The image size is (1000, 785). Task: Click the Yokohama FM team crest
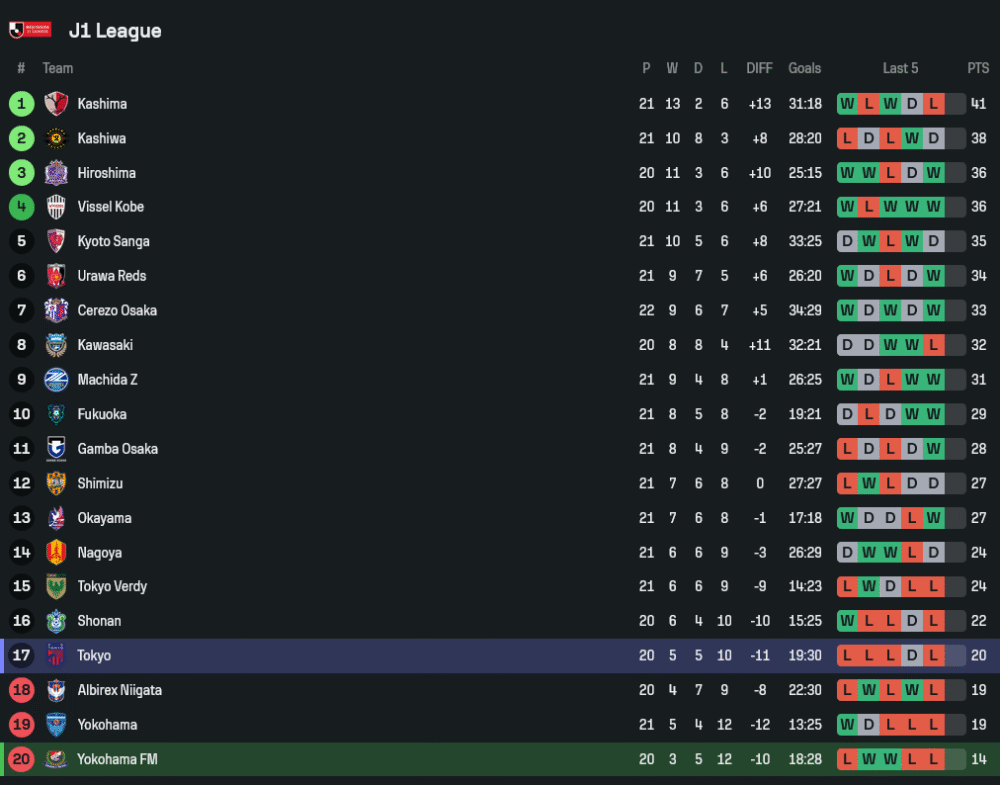click(x=56, y=759)
